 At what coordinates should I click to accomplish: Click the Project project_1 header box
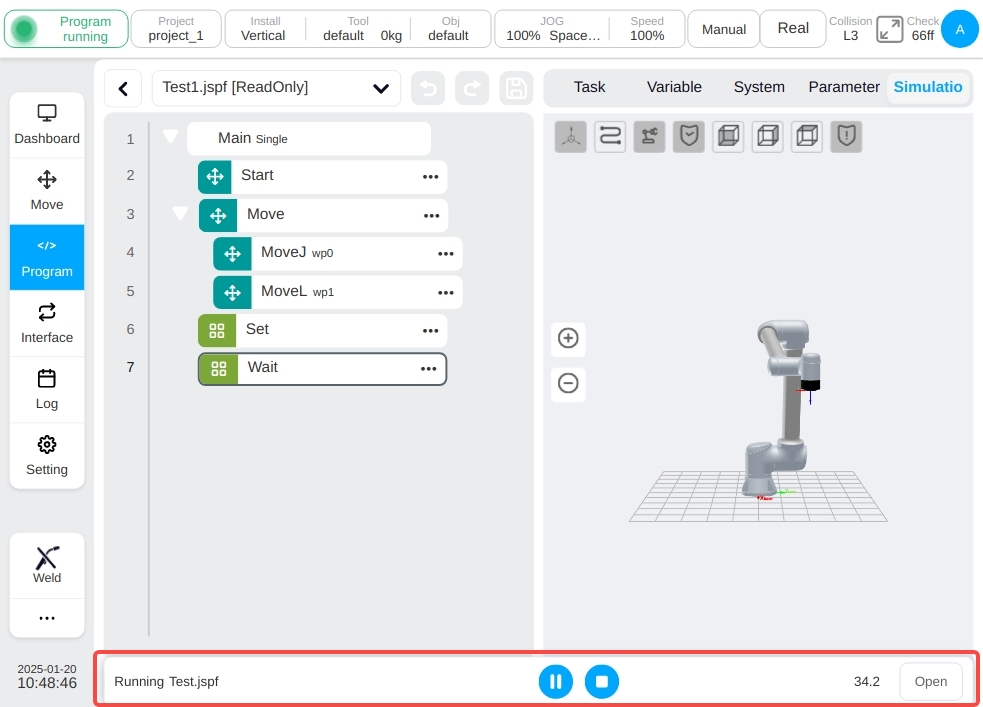(x=176, y=29)
